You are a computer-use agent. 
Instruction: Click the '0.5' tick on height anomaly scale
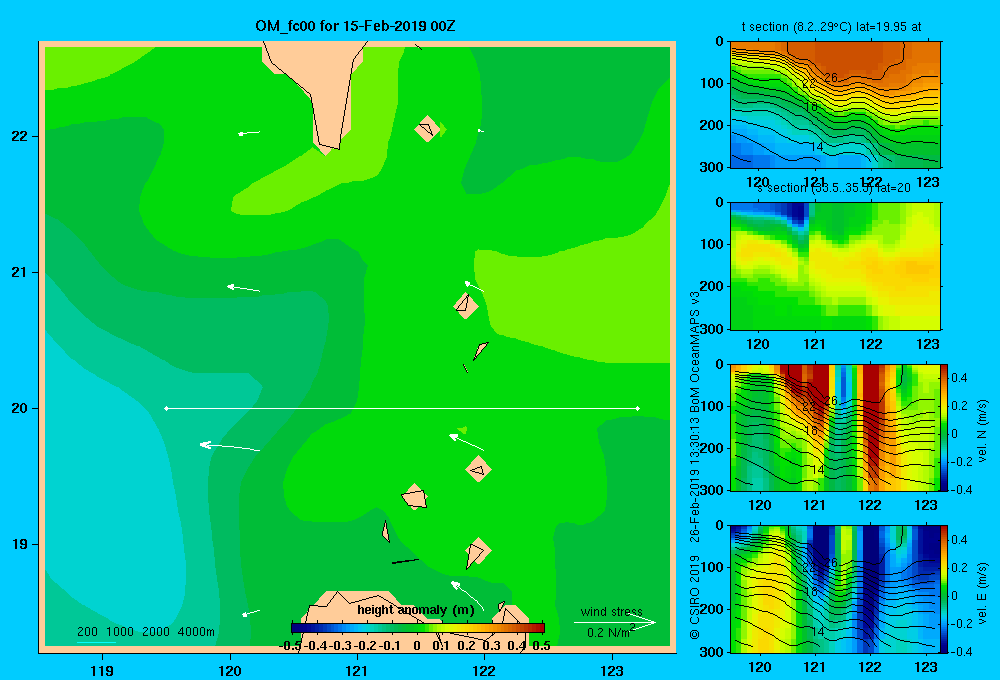tap(541, 646)
